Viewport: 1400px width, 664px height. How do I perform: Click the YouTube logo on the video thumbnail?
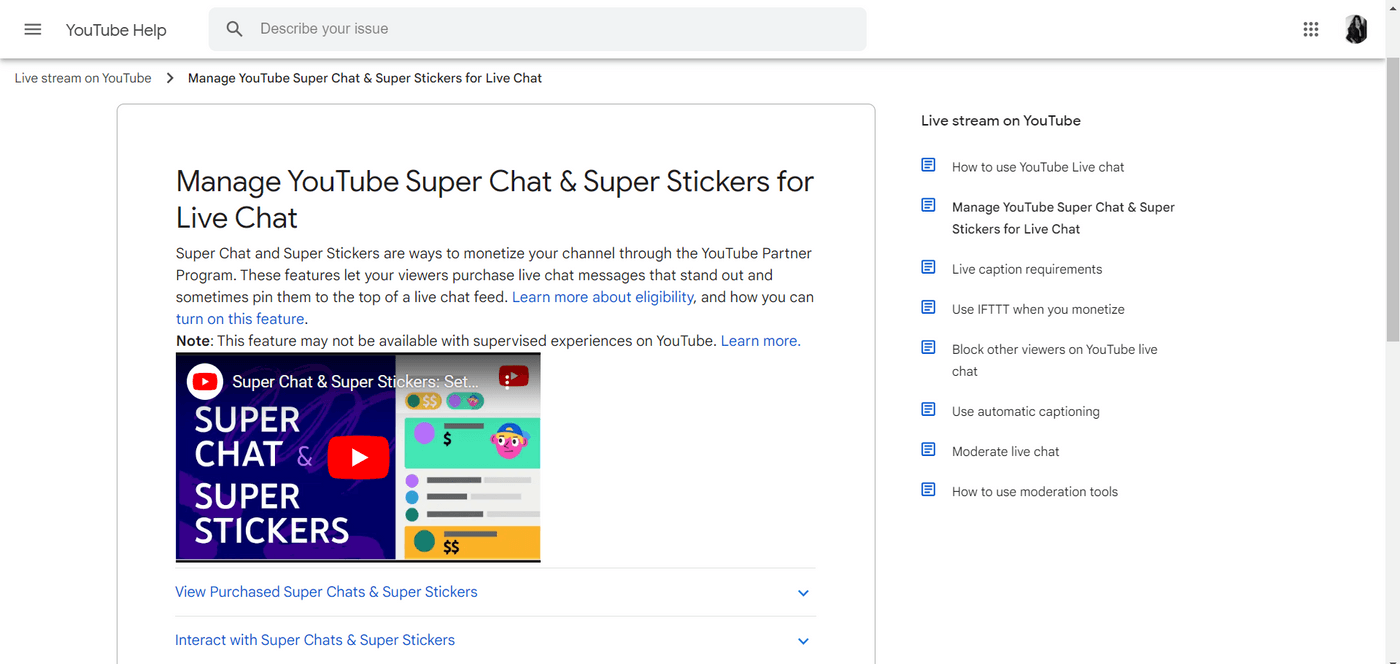pyautogui.click(x=203, y=381)
